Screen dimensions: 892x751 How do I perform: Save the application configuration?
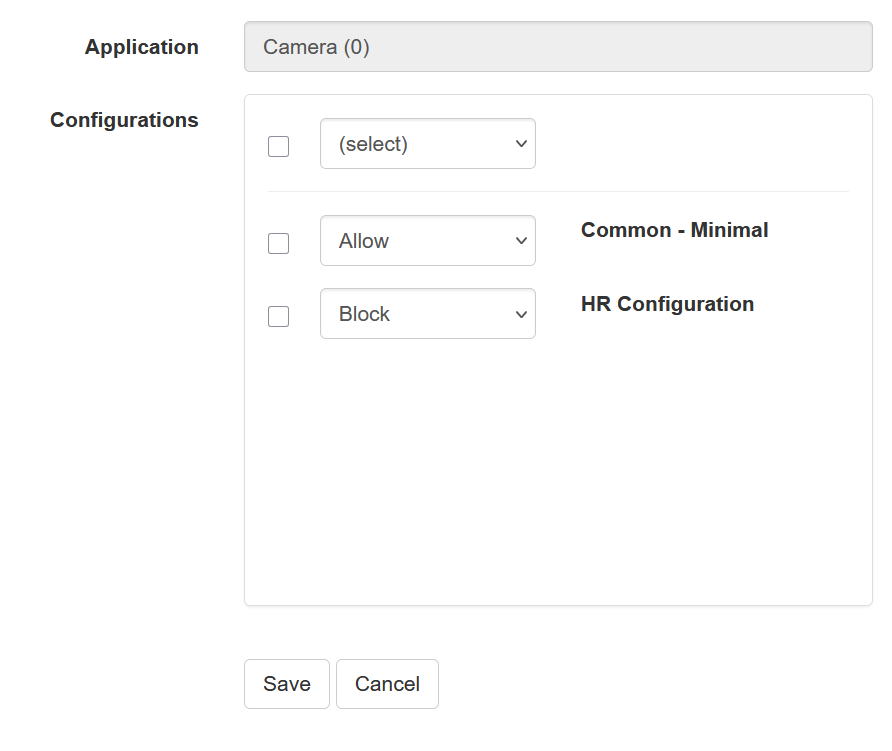(286, 684)
